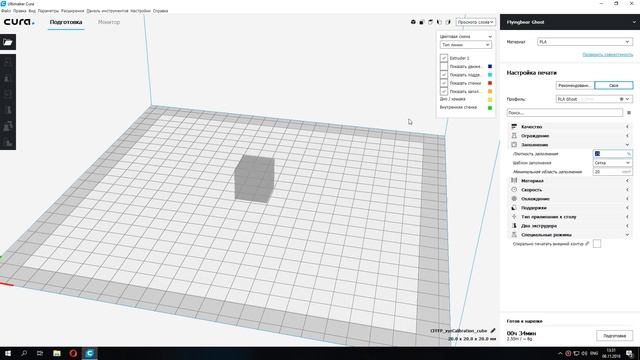Click the green inner wall color swatch
The image size is (640, 360).
[x=490, y=108]
